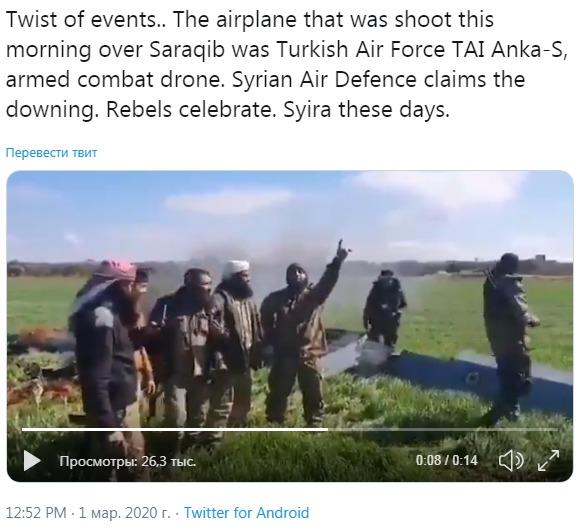
Task: Click the 'Просмотры: 26,3 тыс.' view count
Action: point(127,461)
